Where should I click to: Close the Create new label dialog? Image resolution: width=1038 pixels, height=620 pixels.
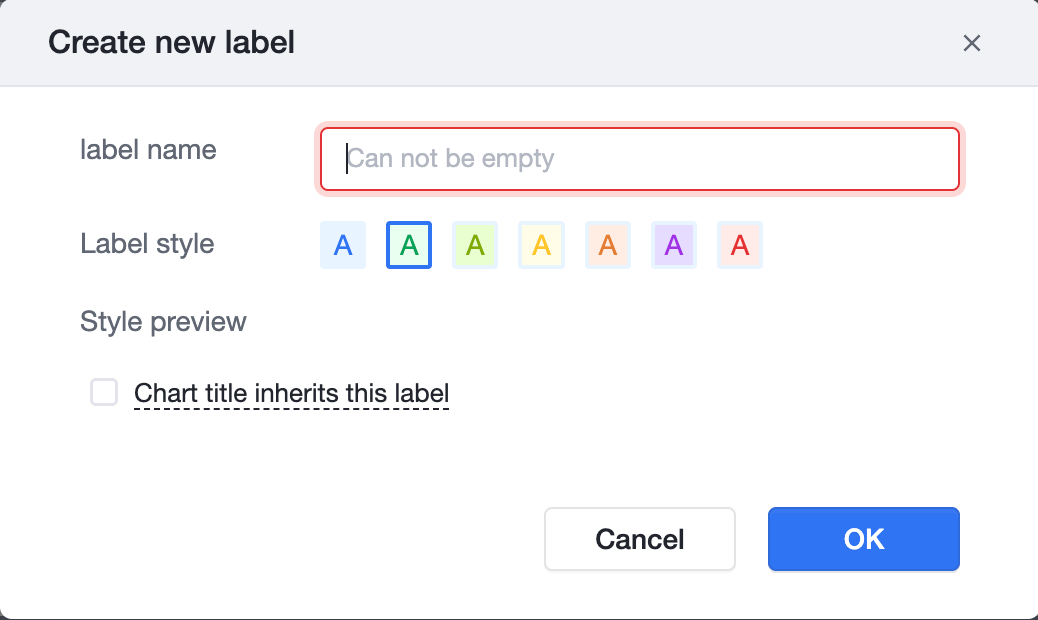(x=972, y=43)
